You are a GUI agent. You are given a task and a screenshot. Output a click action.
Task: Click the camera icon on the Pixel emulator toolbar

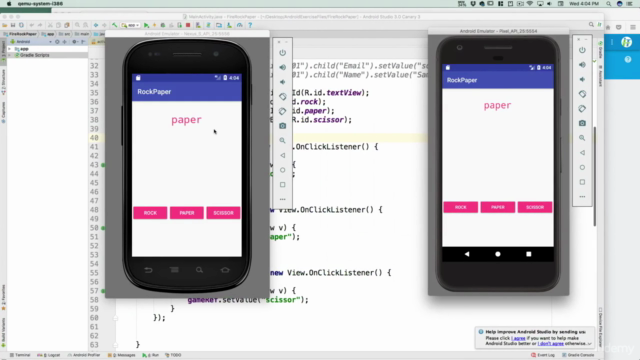click(x=582, y=123)
